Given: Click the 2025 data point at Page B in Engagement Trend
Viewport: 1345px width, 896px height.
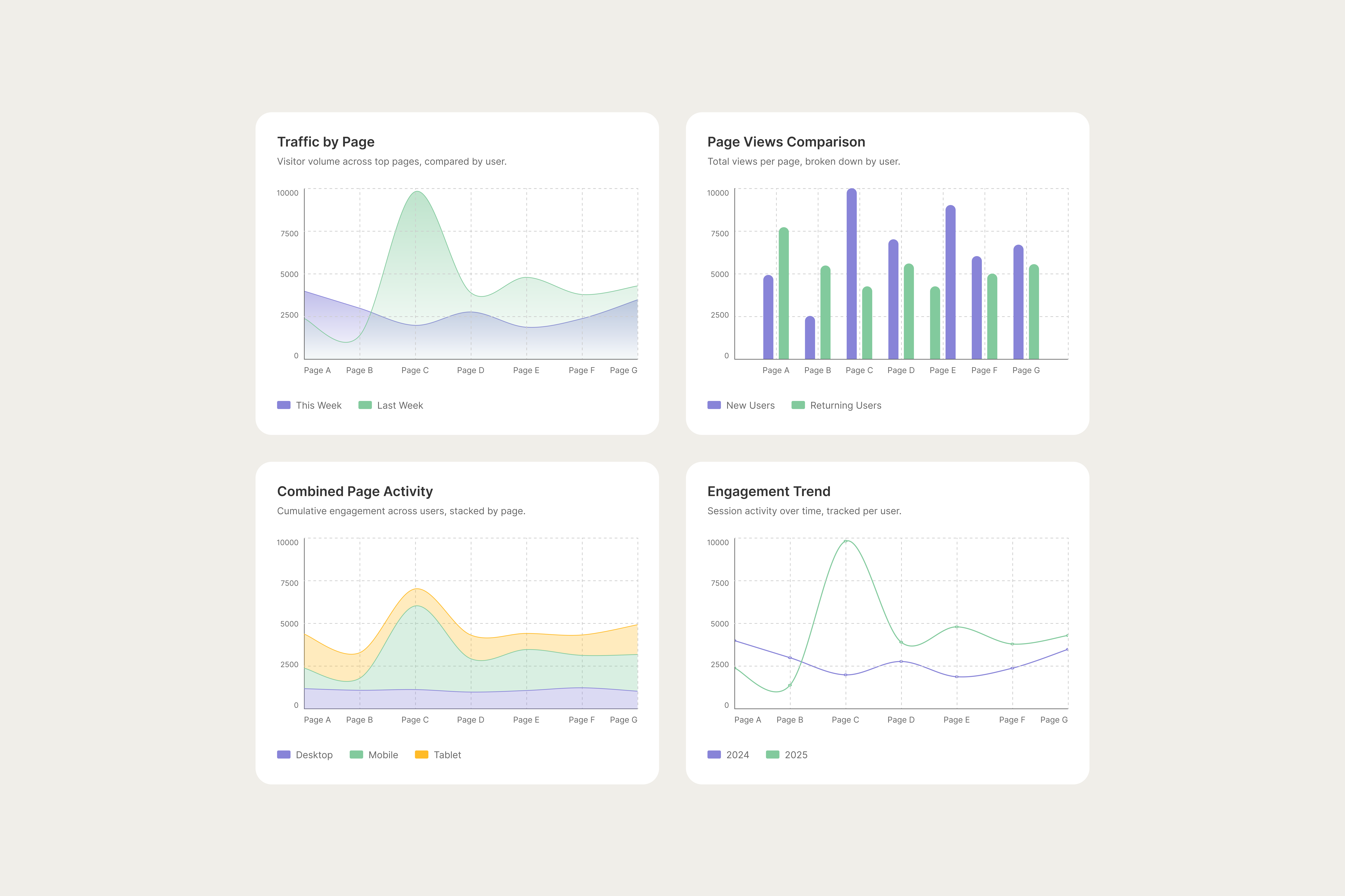Looking at the screenshot, I should click(790, 685).
